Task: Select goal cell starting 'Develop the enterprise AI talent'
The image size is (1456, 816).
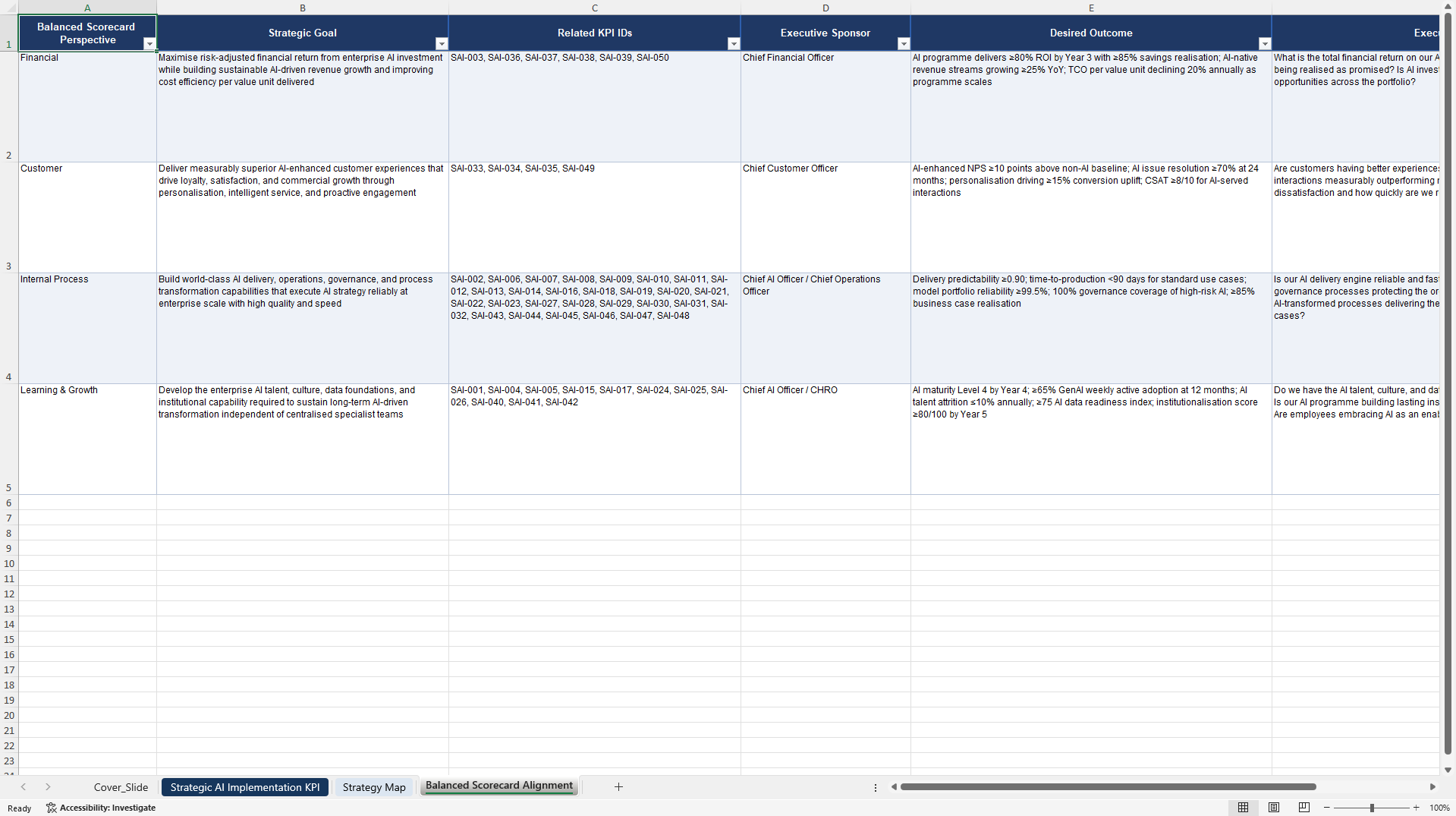Action: tap(303, 439)
